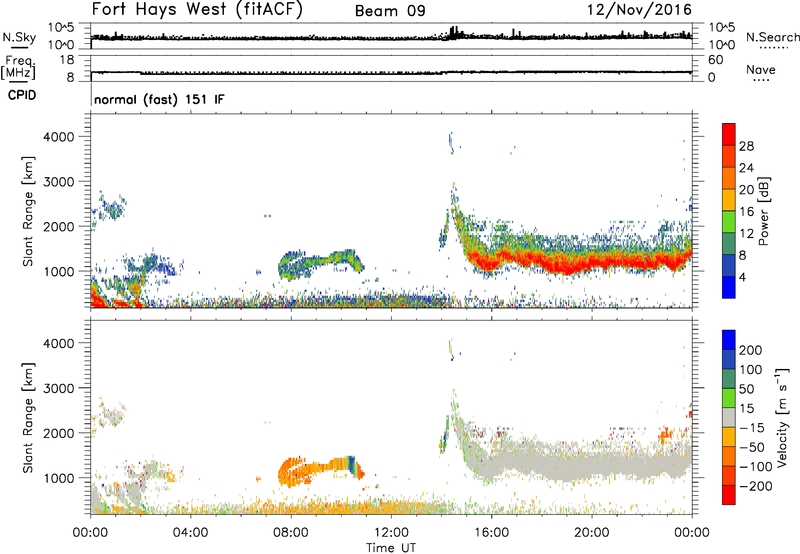800x554 pixels.
Task: Click the '60' Nave axis tick label
Action: coord(715,60)
